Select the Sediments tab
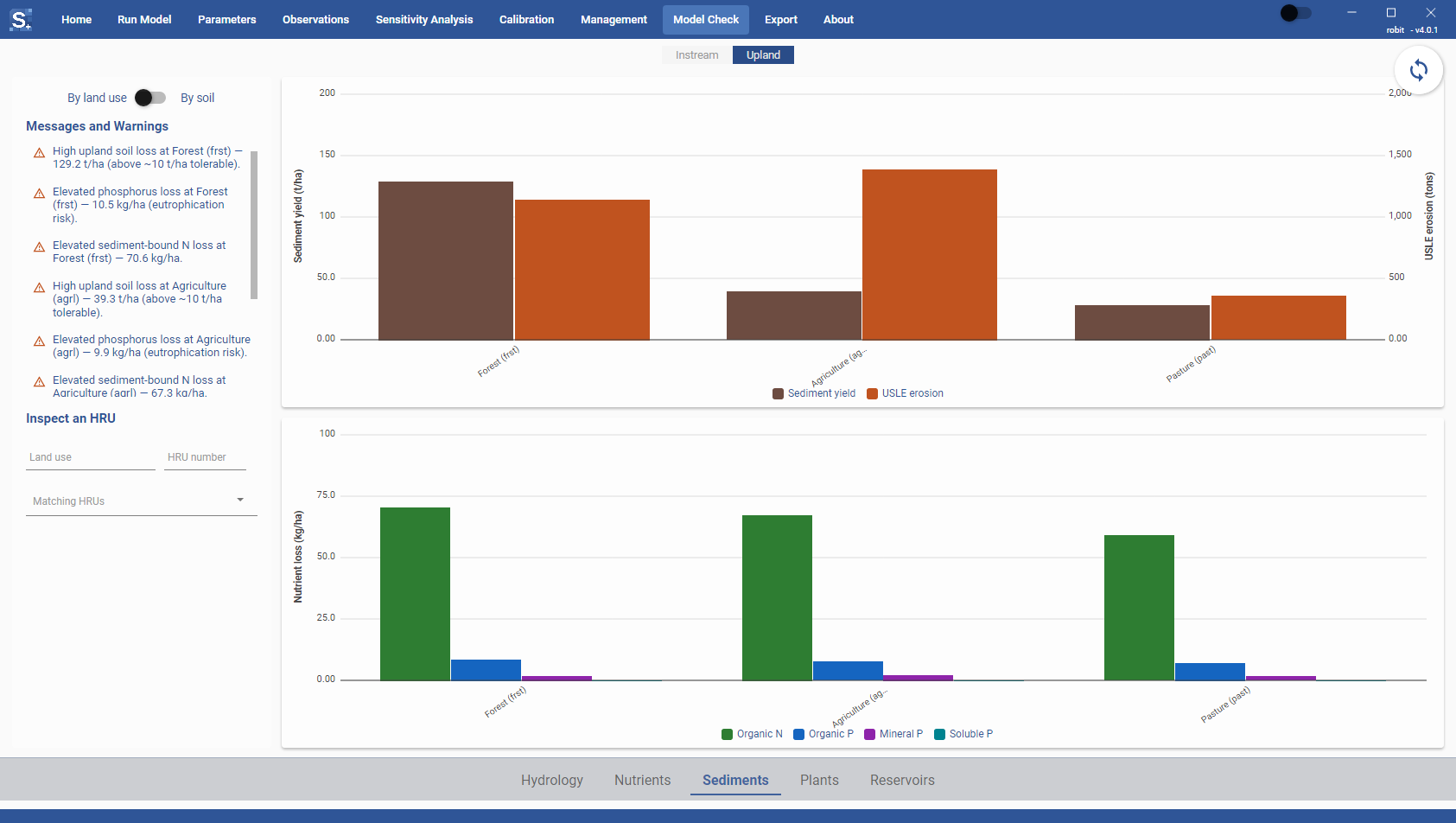1456x823 pixels. (735, 780)
